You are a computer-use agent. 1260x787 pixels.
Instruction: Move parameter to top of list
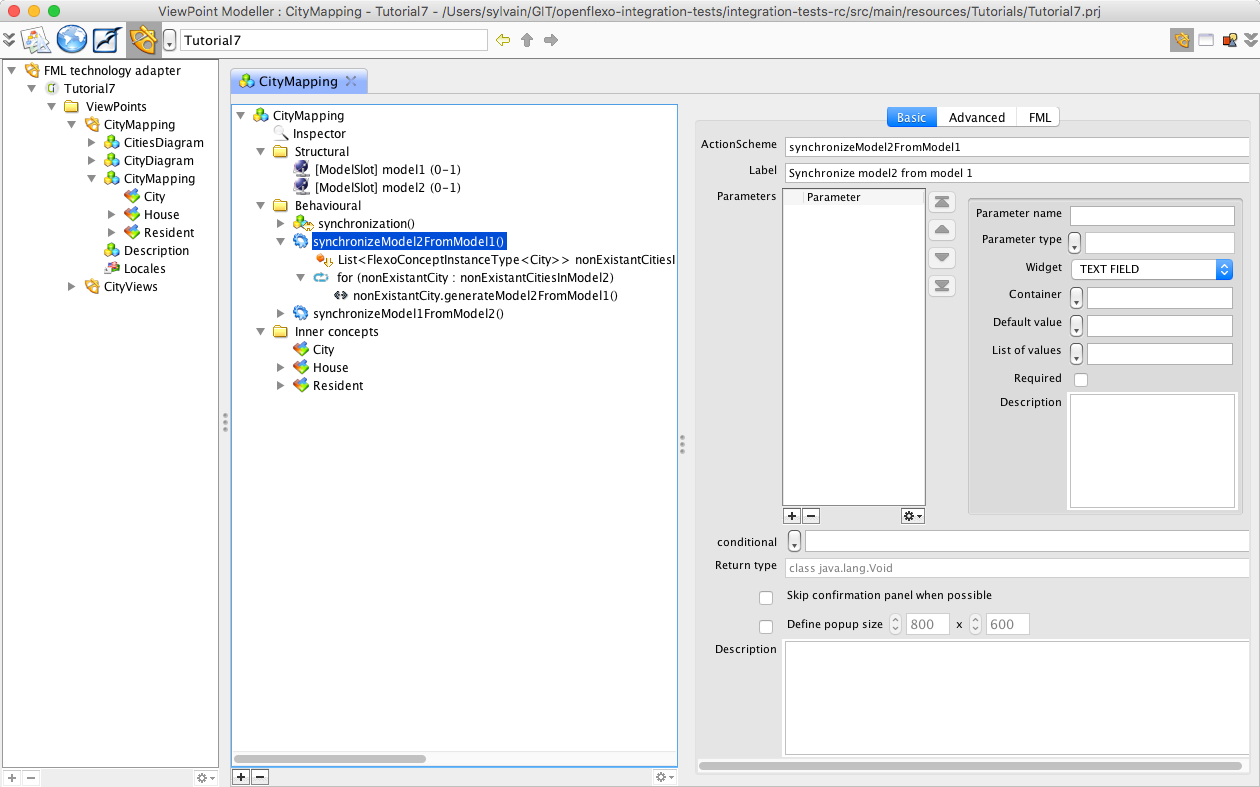[942, 202]
